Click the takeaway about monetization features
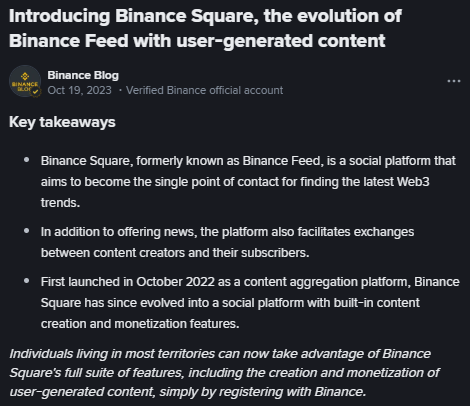The image size is (470, 406). coord(250,303)
